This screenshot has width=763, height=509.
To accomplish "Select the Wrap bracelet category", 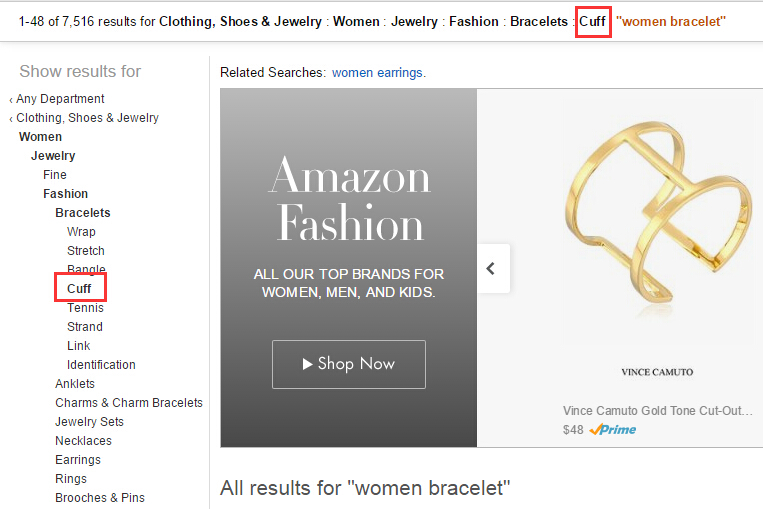I will (81, 232).
